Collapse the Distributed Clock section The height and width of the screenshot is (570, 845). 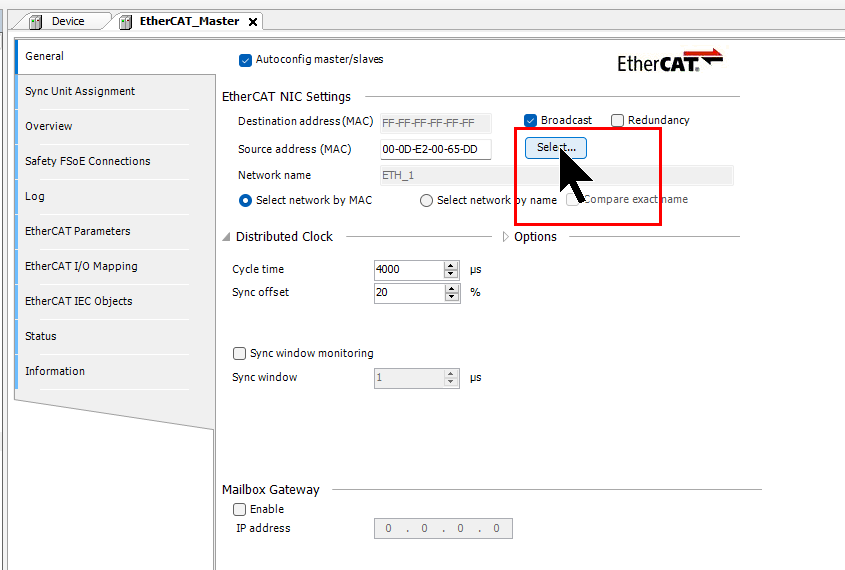pyautogui.click(x=225, y=237)
